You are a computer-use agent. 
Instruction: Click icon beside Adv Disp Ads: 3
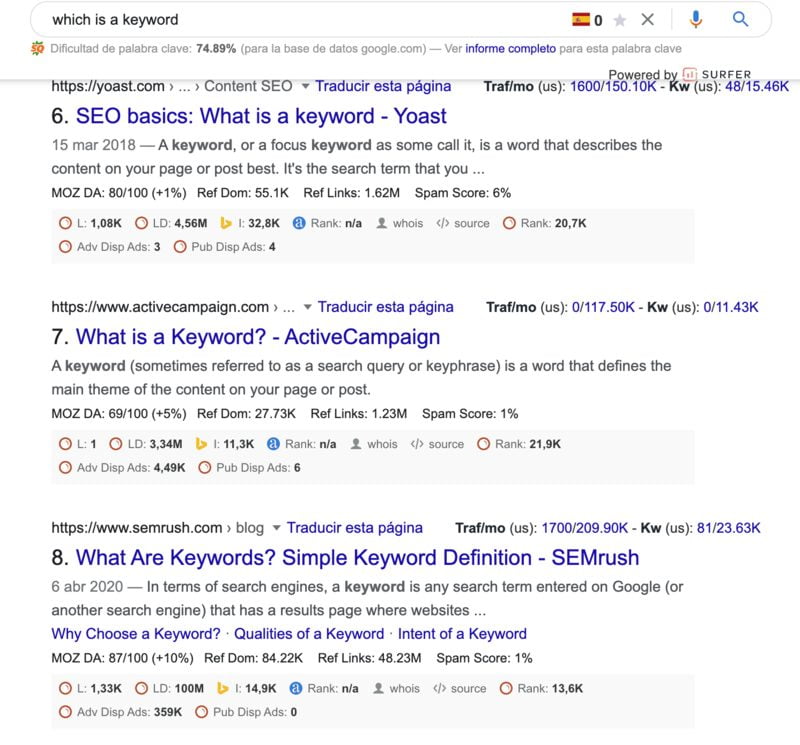point(65,247)
